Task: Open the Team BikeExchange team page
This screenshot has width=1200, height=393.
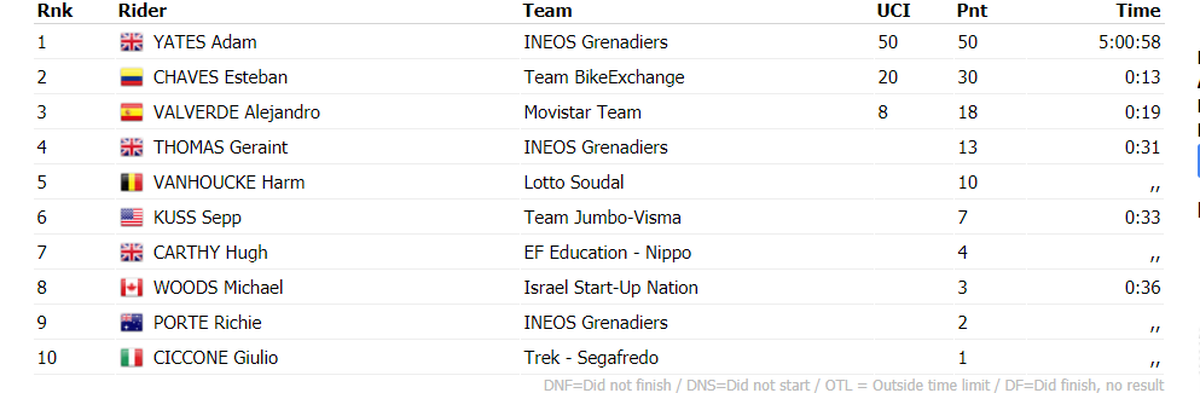Action: [x=604, y=77]
